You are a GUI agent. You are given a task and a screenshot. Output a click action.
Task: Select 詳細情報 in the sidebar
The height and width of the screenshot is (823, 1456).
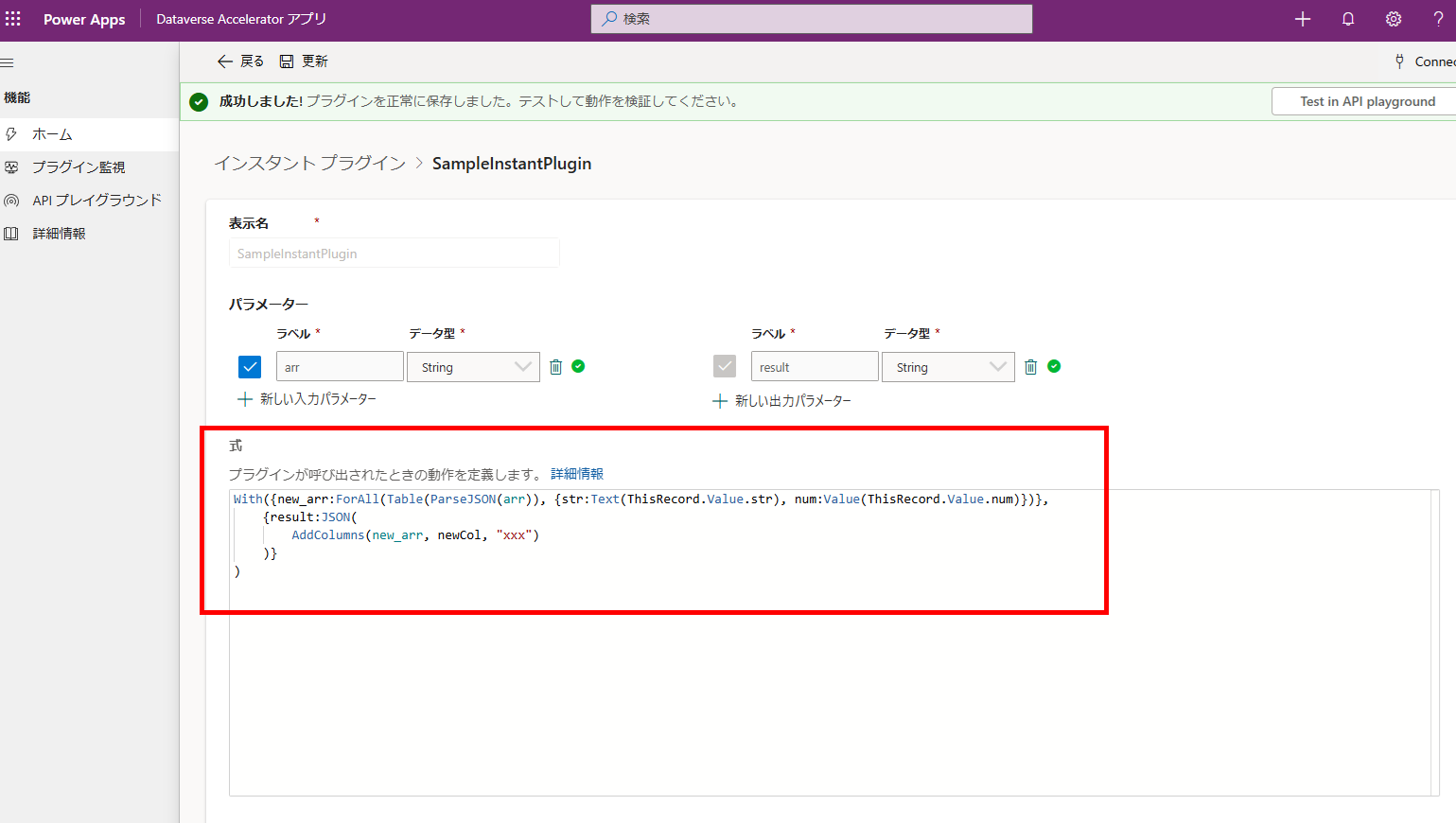pos(59,234)
